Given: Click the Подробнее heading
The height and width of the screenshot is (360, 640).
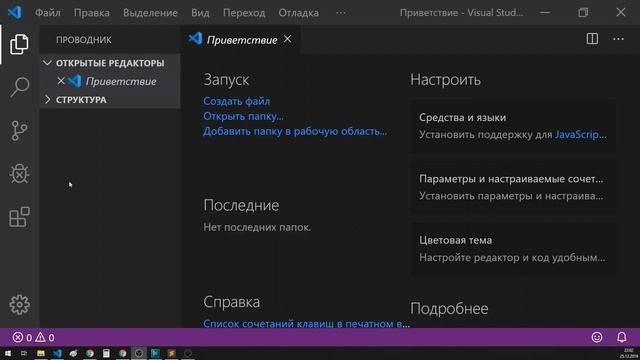Looking at the screenshot, I should (449, 309).
